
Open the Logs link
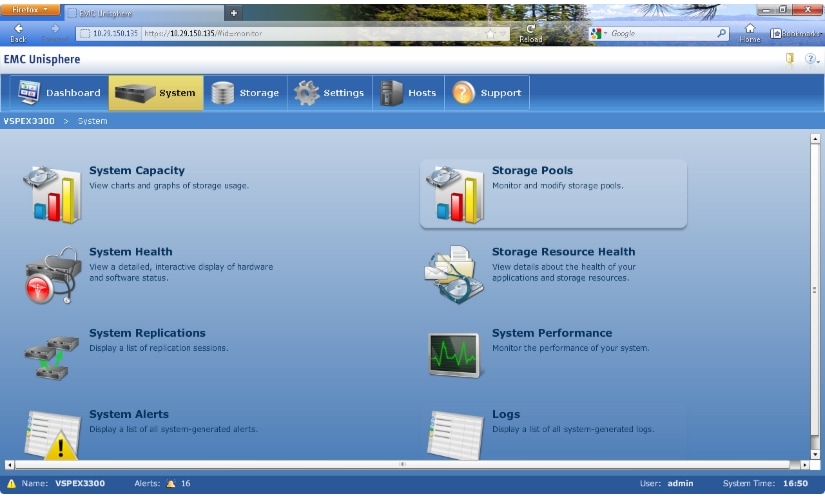click(506, 414)
